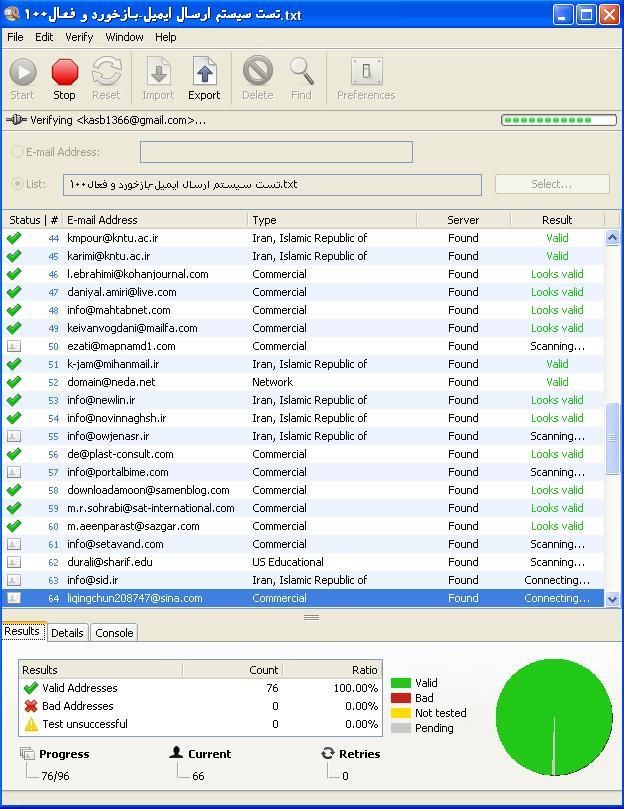This screenshot has width=624, height=809.
Task: Click the green verification progress bar
Action: coord(558,120)
